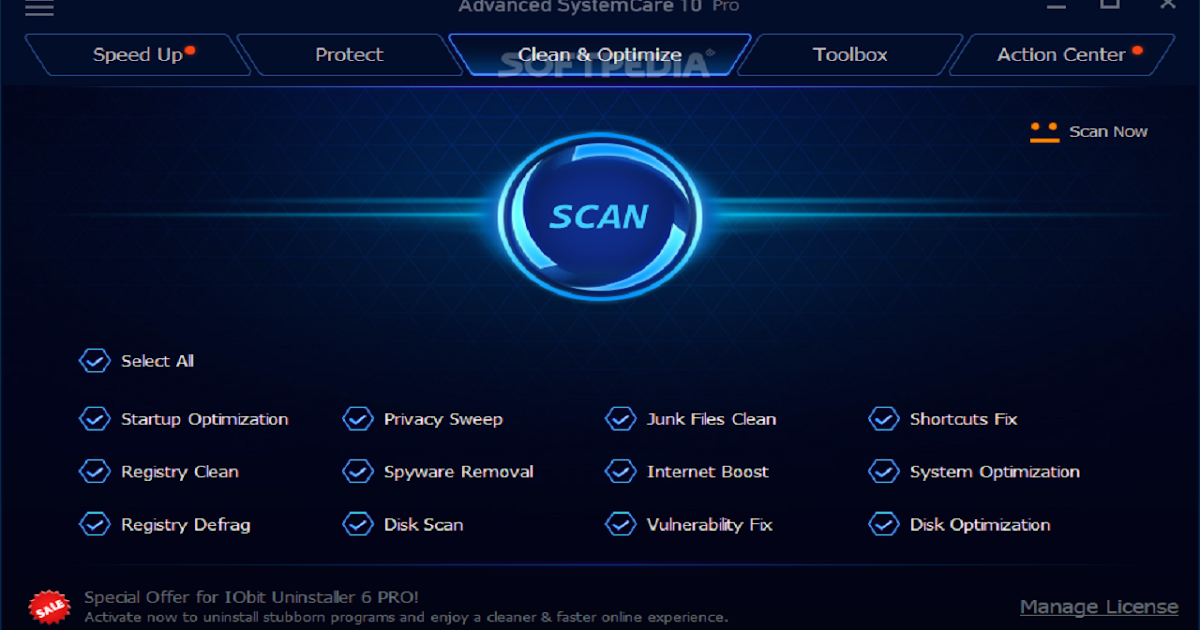Uncheck Spyware Removal

[x=358, y=472]
